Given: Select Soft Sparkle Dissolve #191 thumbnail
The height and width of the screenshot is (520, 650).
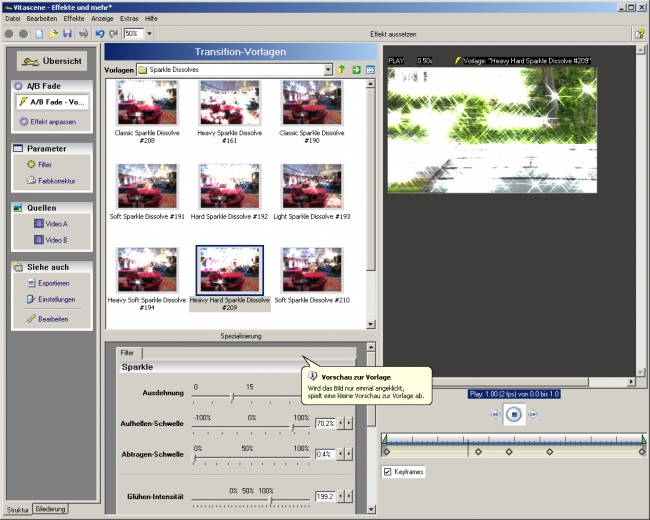Looking at the screenshot, I should coord(147,188).
